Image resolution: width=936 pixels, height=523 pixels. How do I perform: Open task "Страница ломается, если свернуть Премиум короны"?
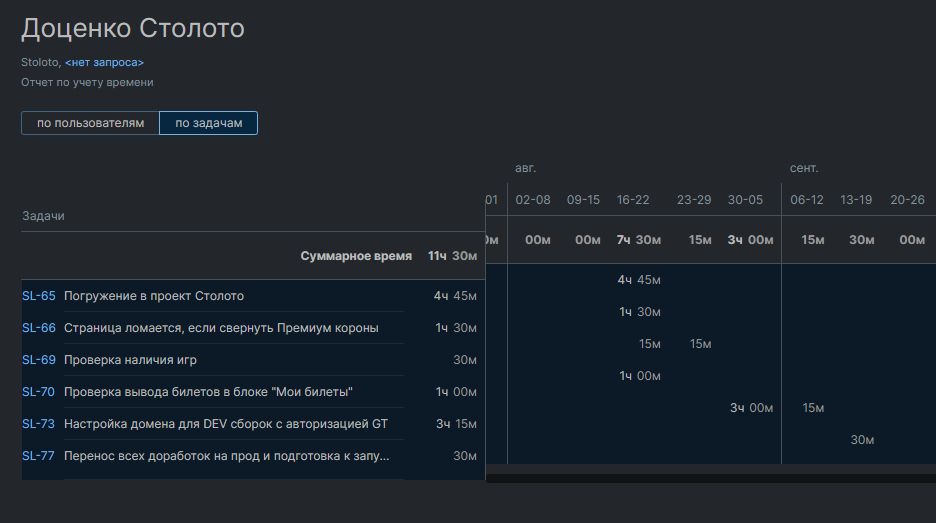pyautogui.click(x=221, y=328)
